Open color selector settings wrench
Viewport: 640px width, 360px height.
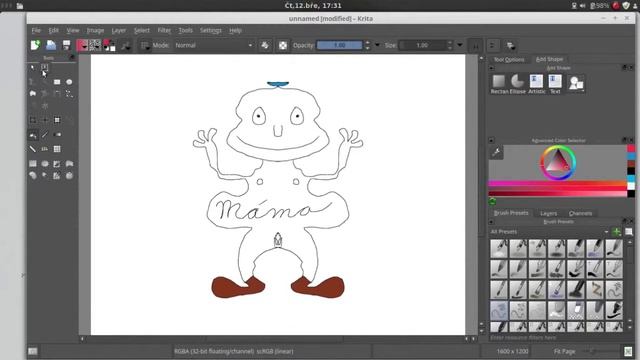497,153
